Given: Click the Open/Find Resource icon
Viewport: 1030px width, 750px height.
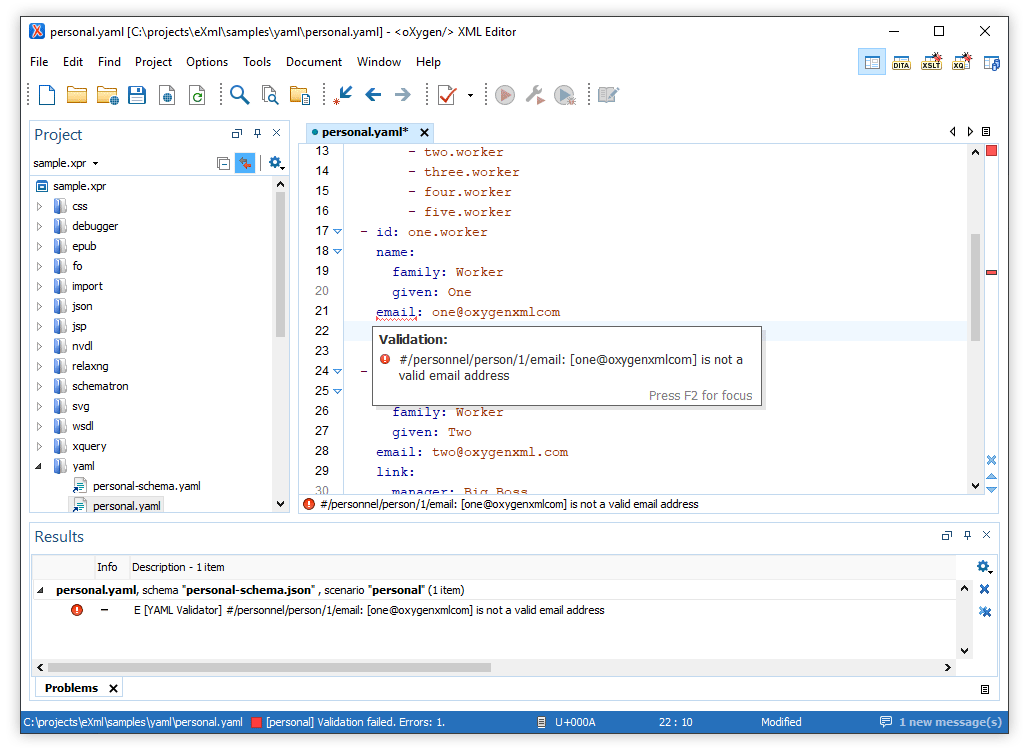Looking at the screenshot, I should coord(300,95).
